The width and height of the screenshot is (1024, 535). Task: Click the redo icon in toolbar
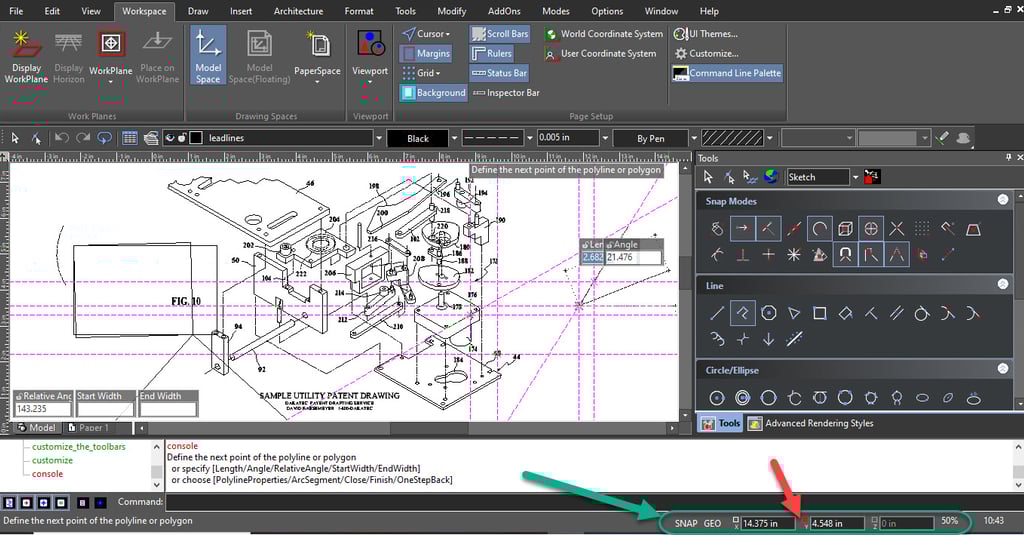(83, 138)
